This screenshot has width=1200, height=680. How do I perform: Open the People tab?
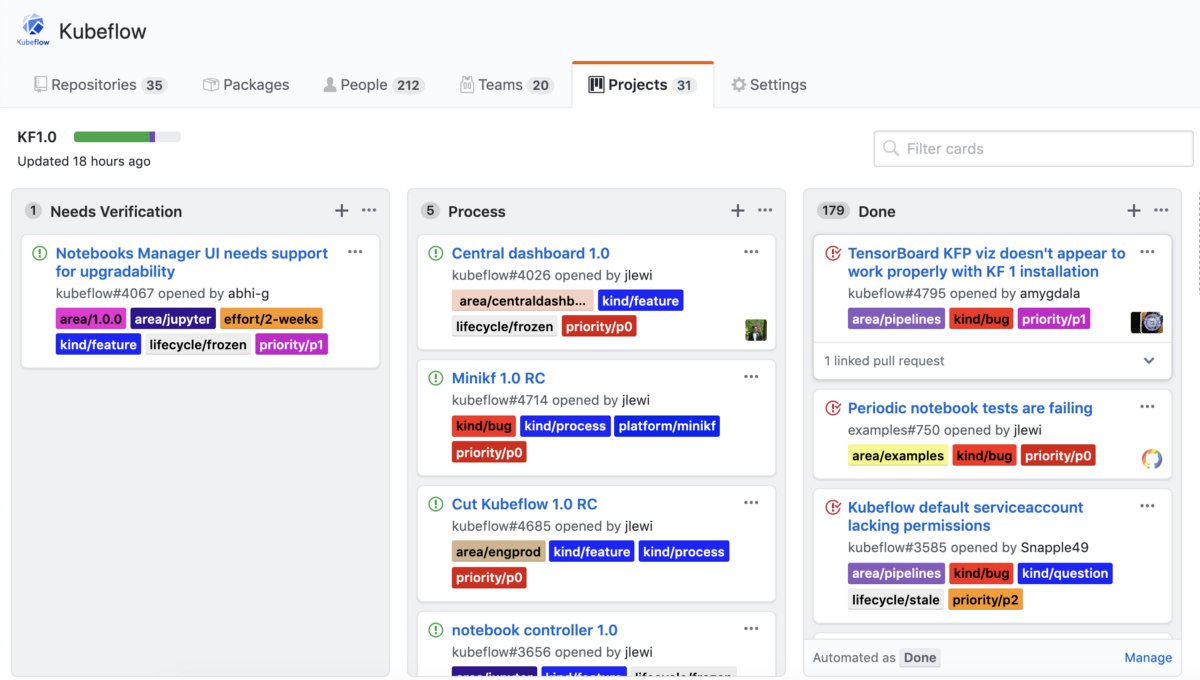tap(373, 85)
